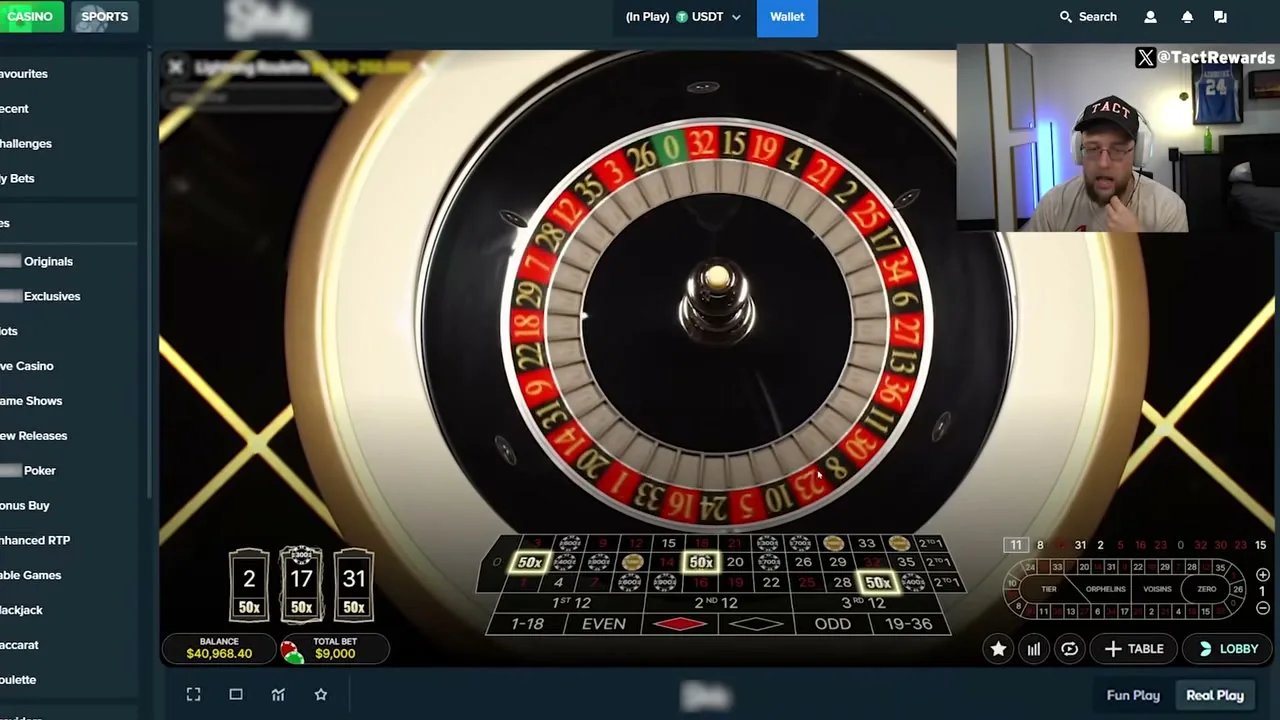Select VOISINS racetrack bet
The width and height of the screenshot is (1280, 720).
click(1157, 589)
